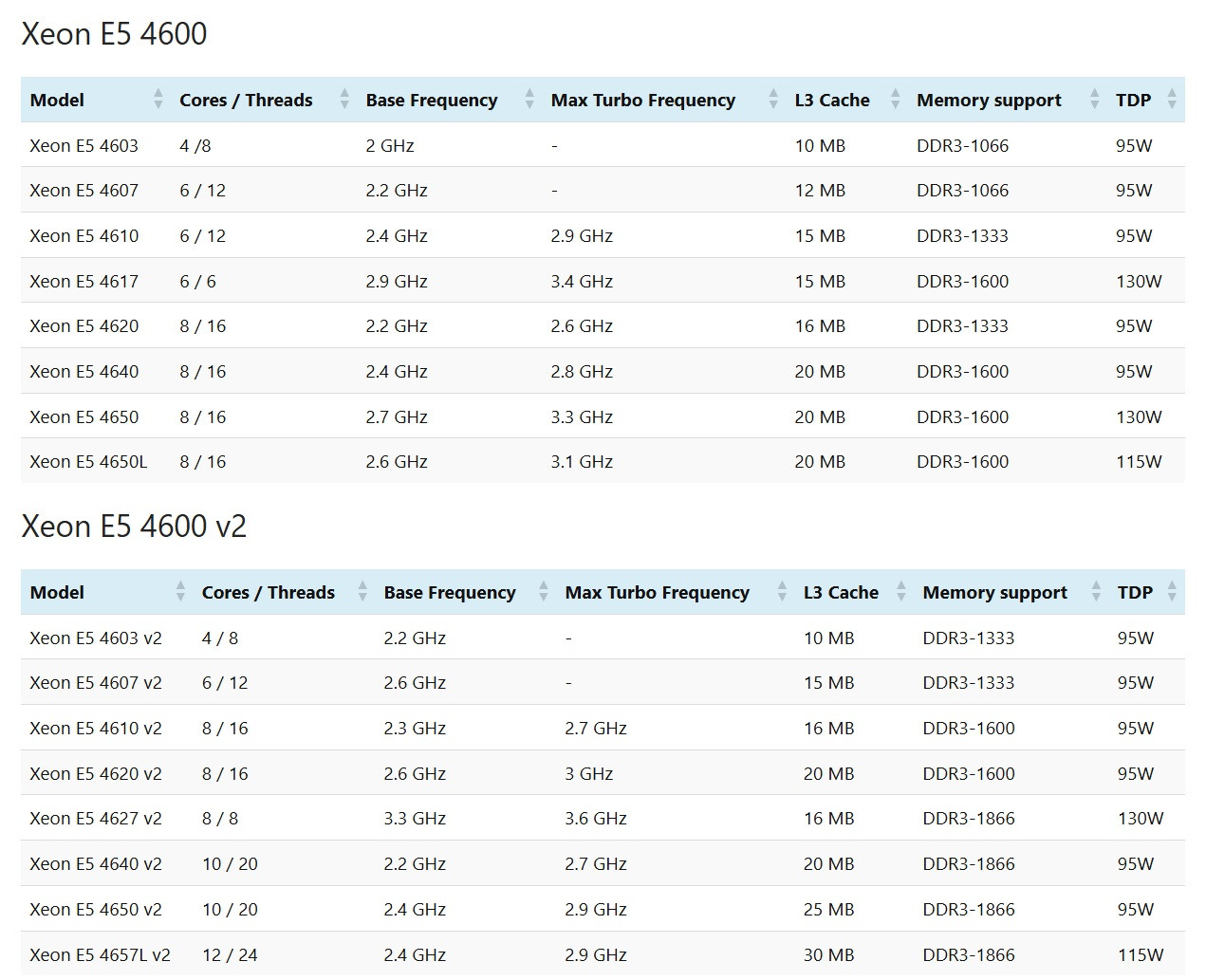Sort first table by Cores / Threads icon

click(x=344, y=100)
